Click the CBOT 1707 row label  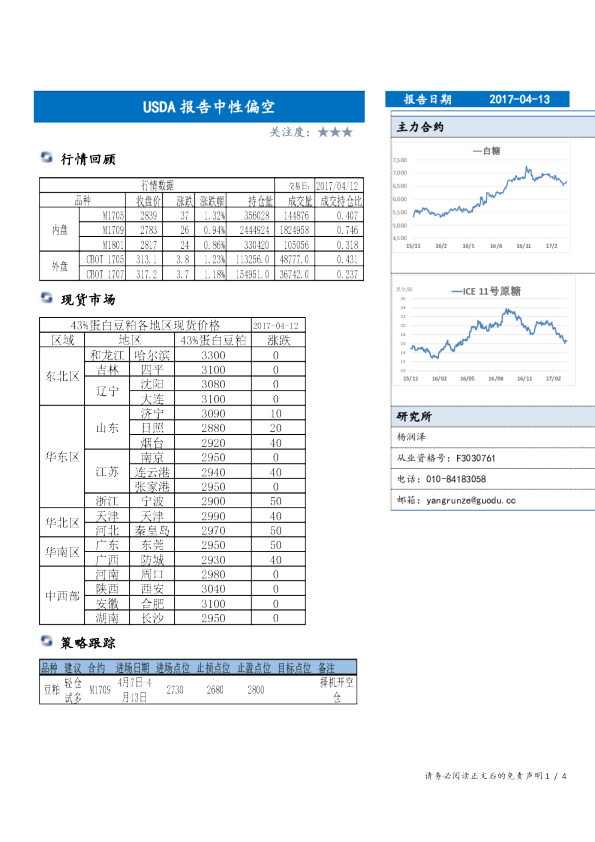tap(105, 274)
